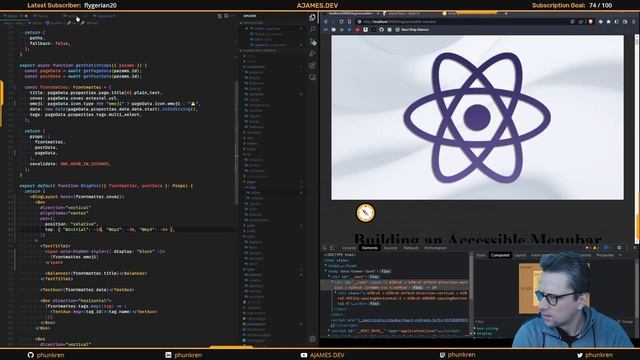This screenshot has width=640, height=360.
Task: Open the Extensions activity icon
Action: pyautogui.click(x=312, y=65)
